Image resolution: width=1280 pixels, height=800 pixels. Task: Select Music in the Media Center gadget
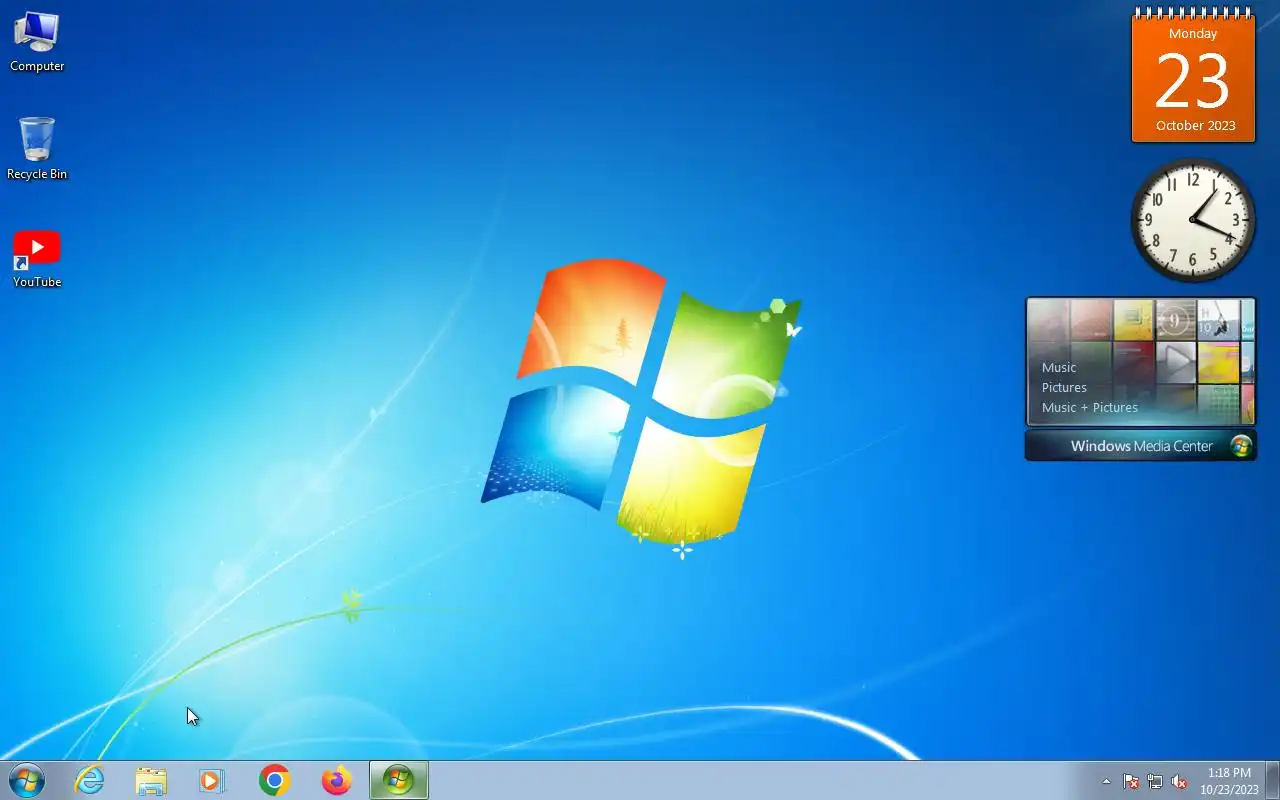(x=1059, y=367)
